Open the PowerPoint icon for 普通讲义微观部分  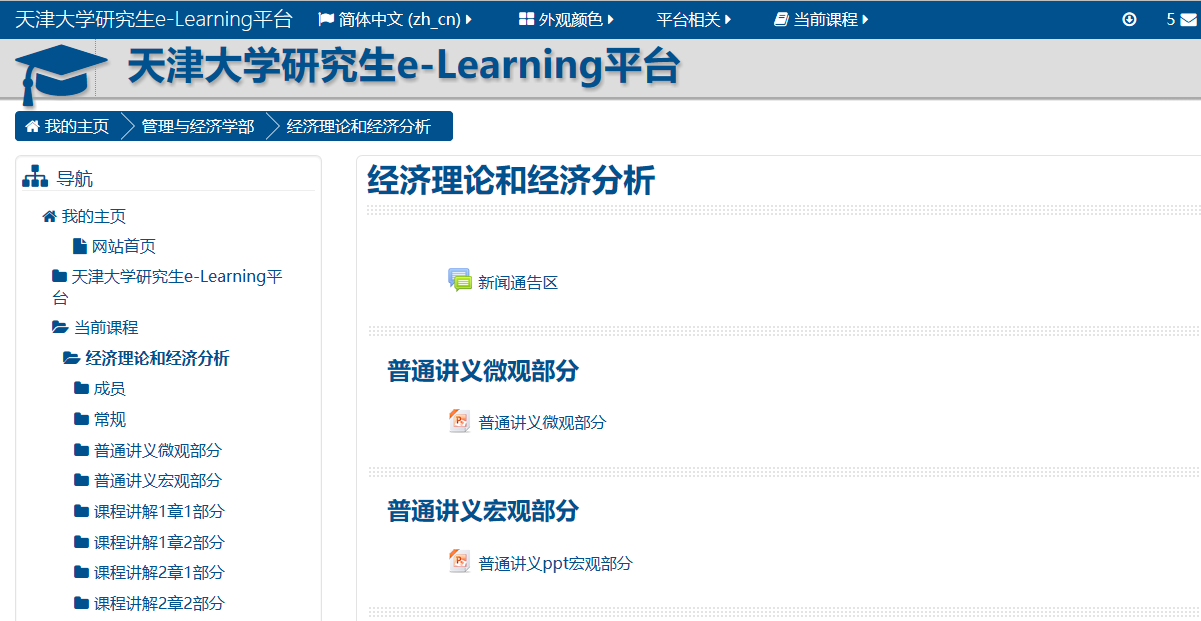point(459,421)
